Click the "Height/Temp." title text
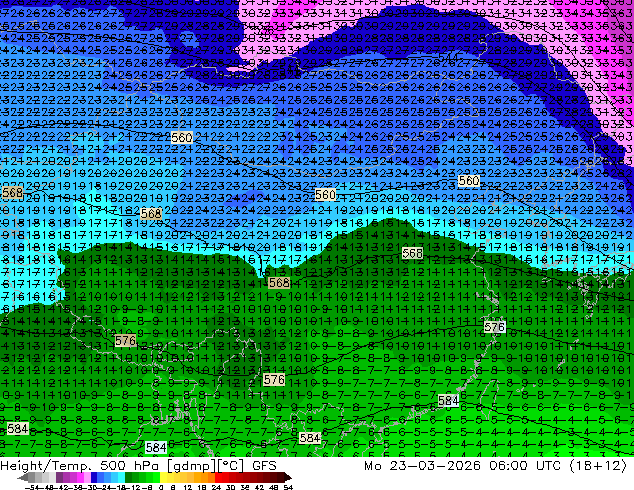 (47, 466)
